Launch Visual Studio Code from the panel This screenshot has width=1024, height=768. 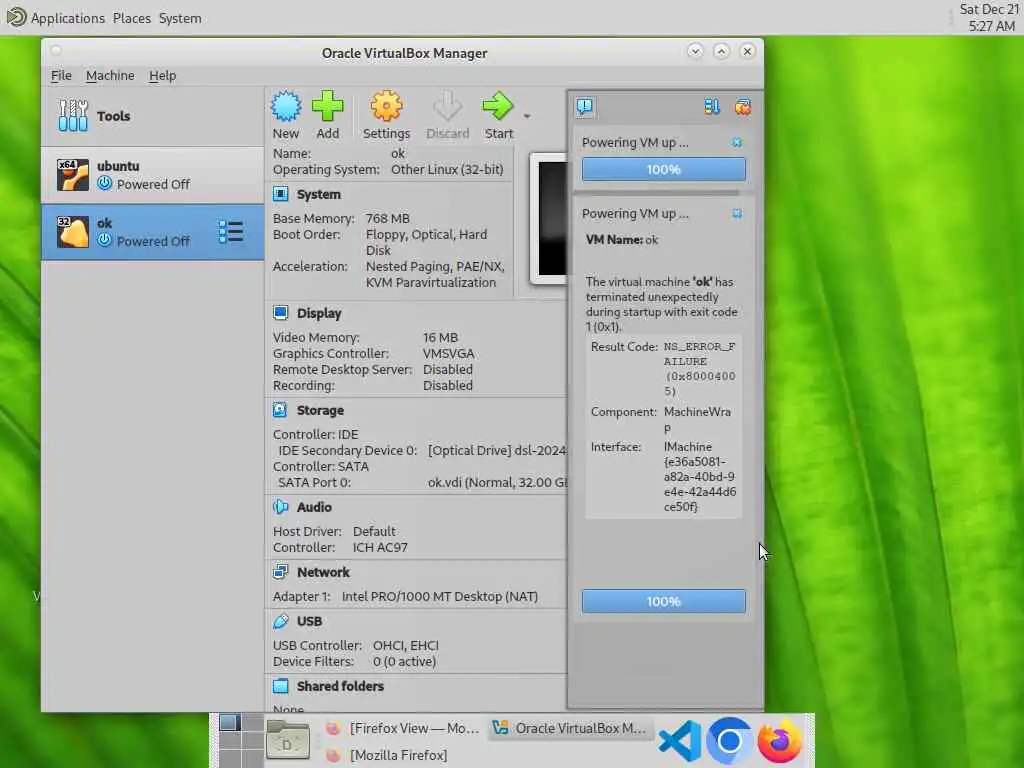tap(679, 741)
